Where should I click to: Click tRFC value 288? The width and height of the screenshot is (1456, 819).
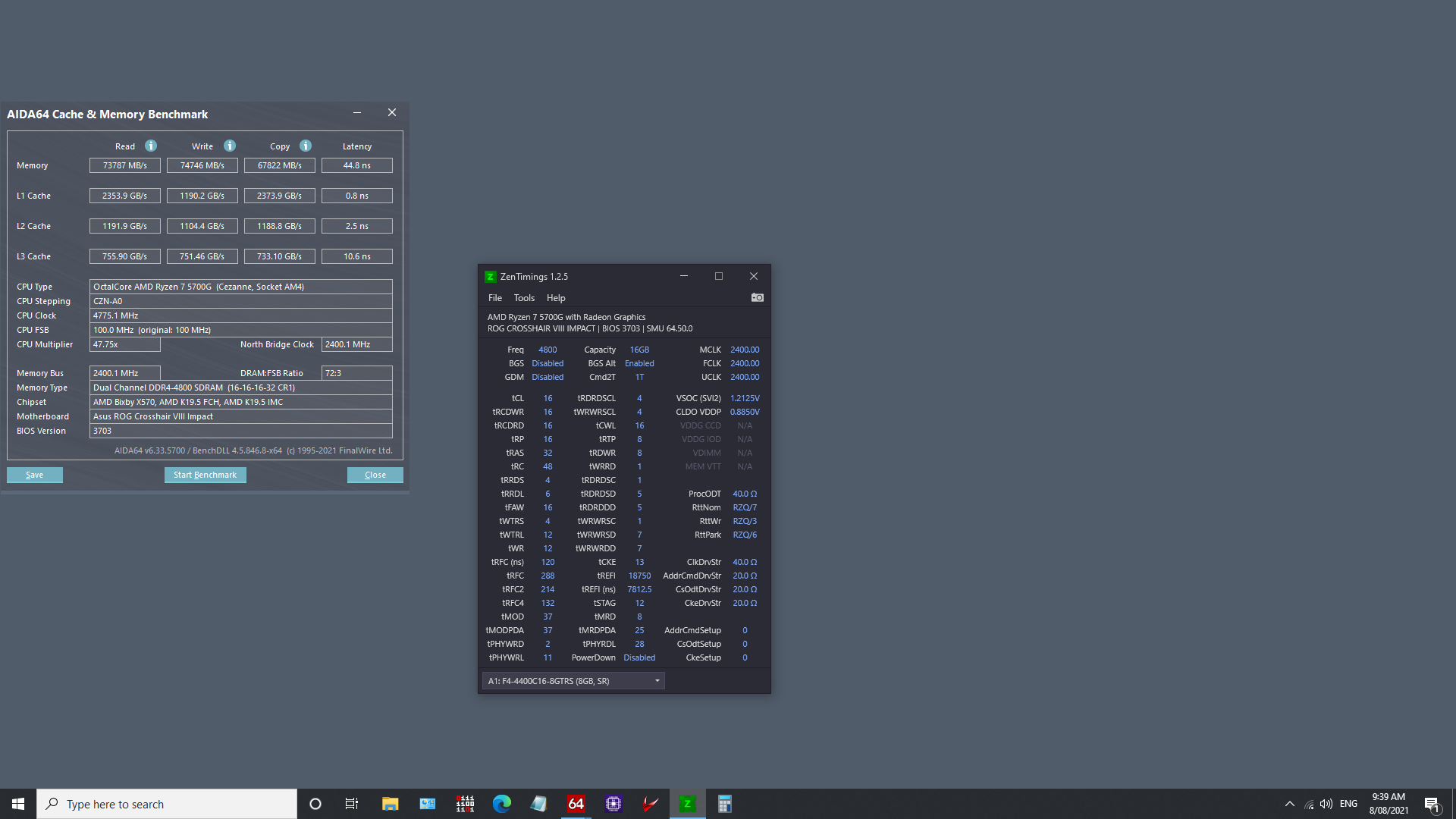pyautogui.click(x=548, y=576)
